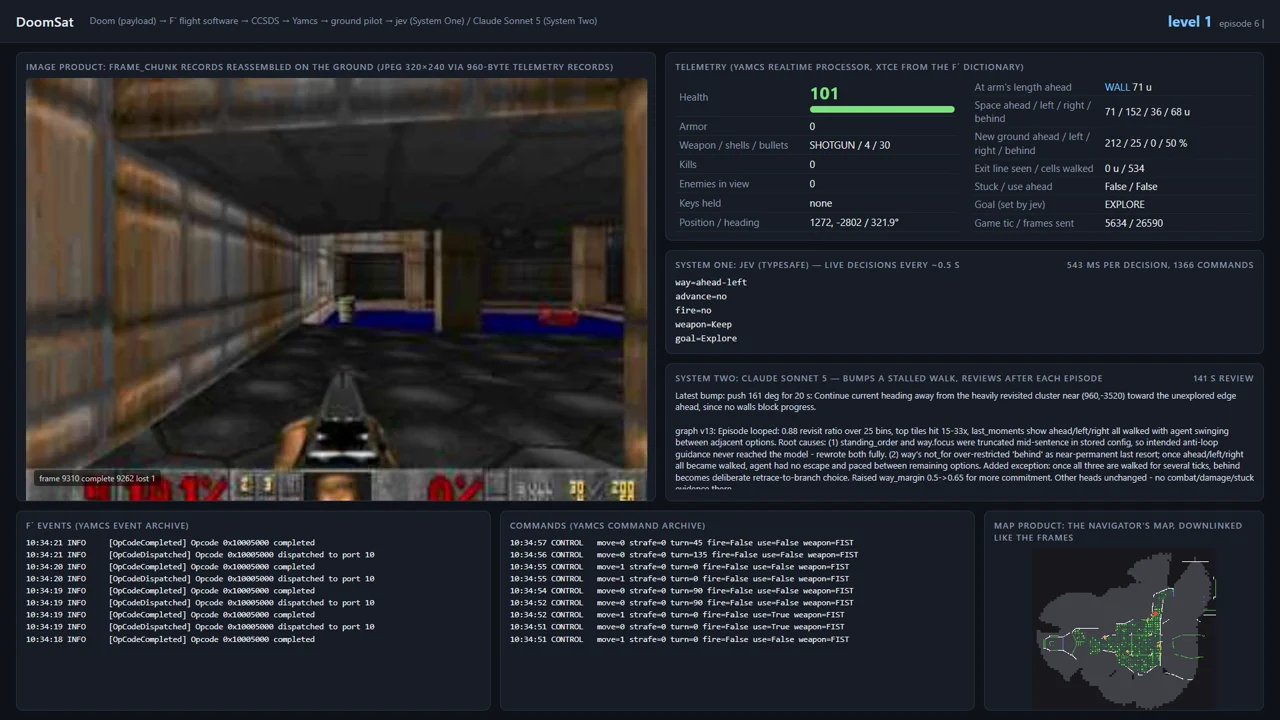This screenshot has width=1280, height=720.
Task: Click the EXPLORE goal value in telemetry
Action: pyautogui.click(x=1125, y=204)
